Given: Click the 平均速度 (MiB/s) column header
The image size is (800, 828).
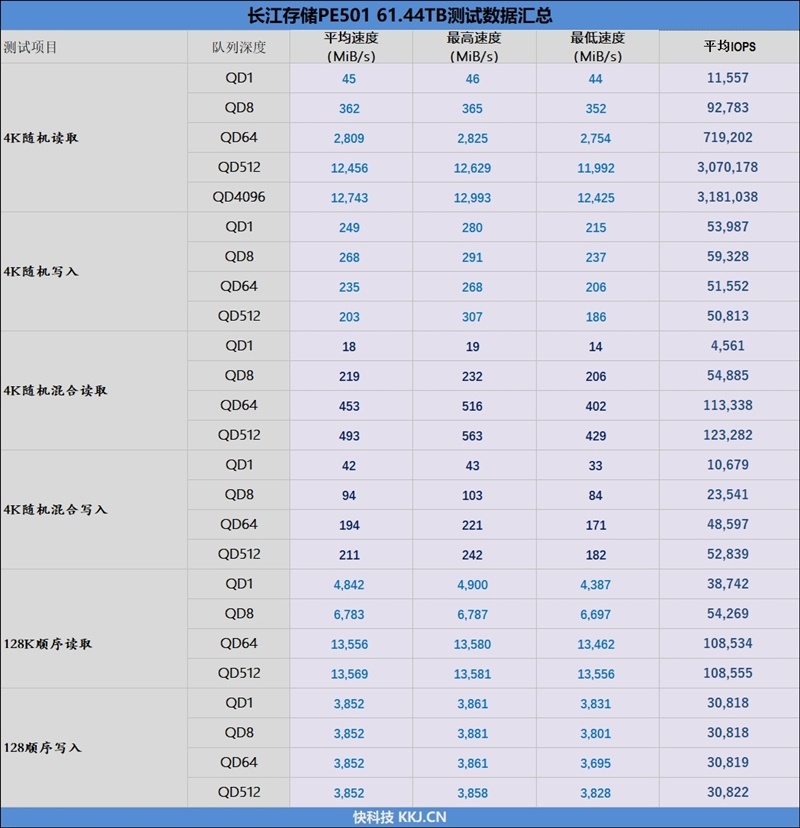Looking at the screenshot, I should click(x=351, y=47).
